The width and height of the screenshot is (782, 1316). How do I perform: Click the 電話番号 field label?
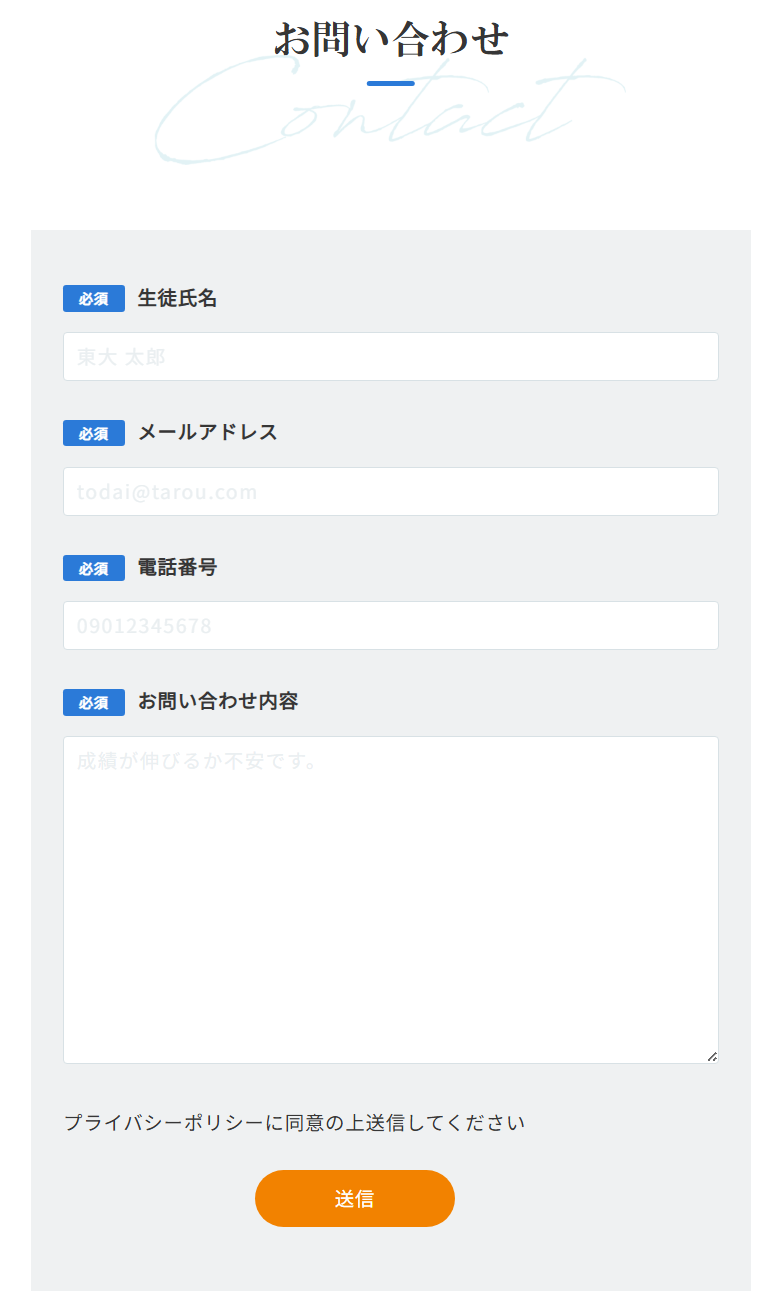[177, 567]
